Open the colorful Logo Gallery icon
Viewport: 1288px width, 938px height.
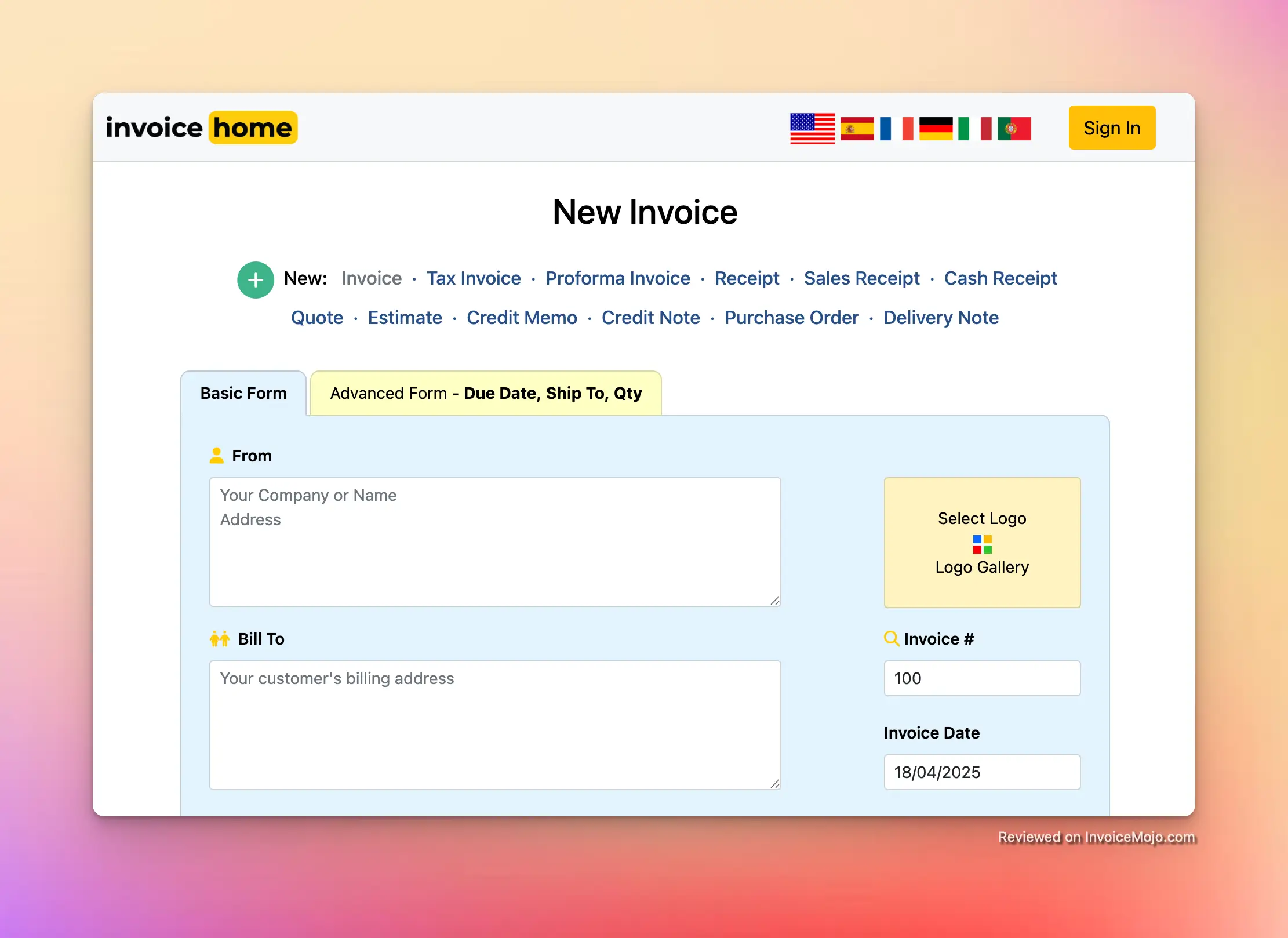coord(982,544)
